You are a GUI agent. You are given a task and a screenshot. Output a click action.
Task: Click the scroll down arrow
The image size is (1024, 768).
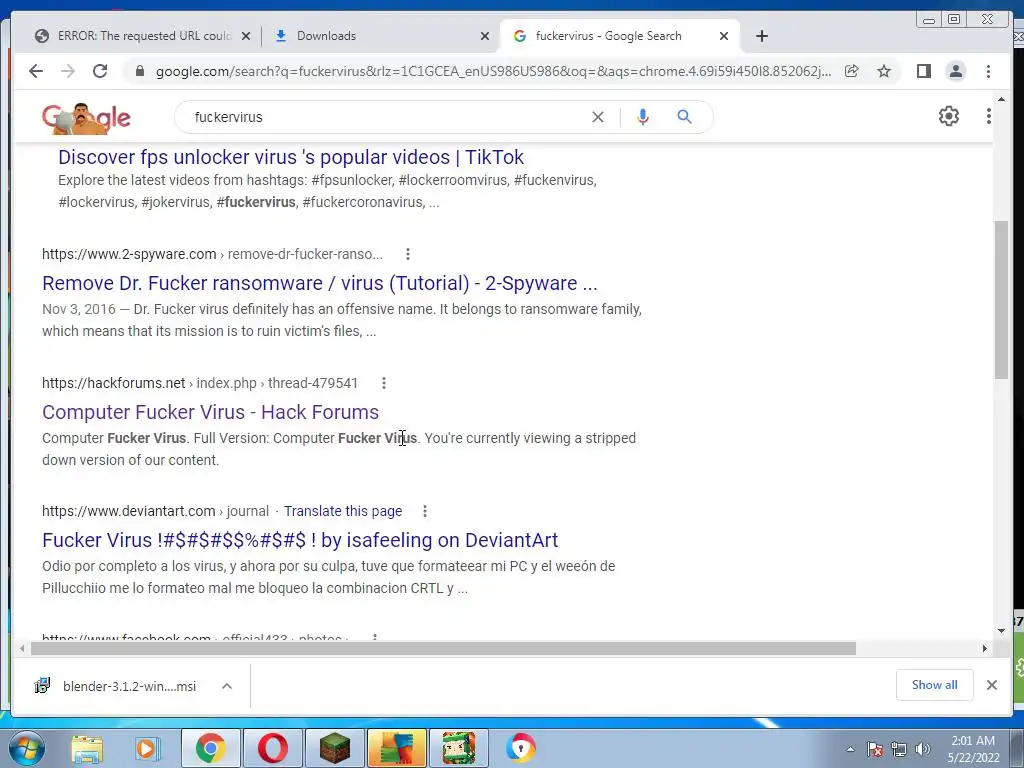pos(1001,631)
